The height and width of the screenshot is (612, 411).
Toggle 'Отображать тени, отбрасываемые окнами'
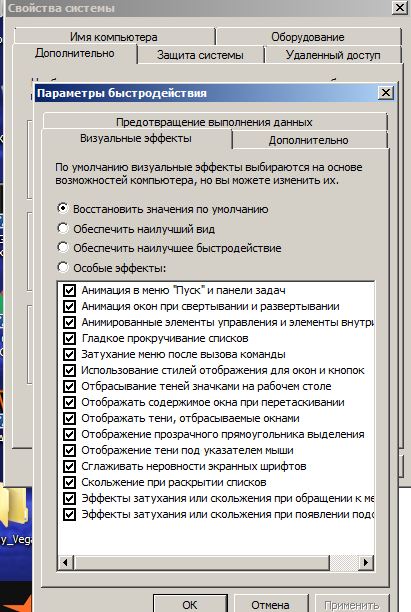[69, 418]
